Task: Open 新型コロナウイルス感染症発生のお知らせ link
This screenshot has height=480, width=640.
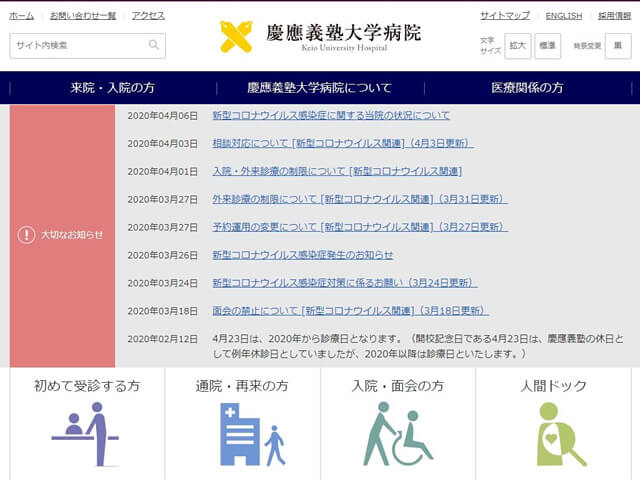Action: 302,255
